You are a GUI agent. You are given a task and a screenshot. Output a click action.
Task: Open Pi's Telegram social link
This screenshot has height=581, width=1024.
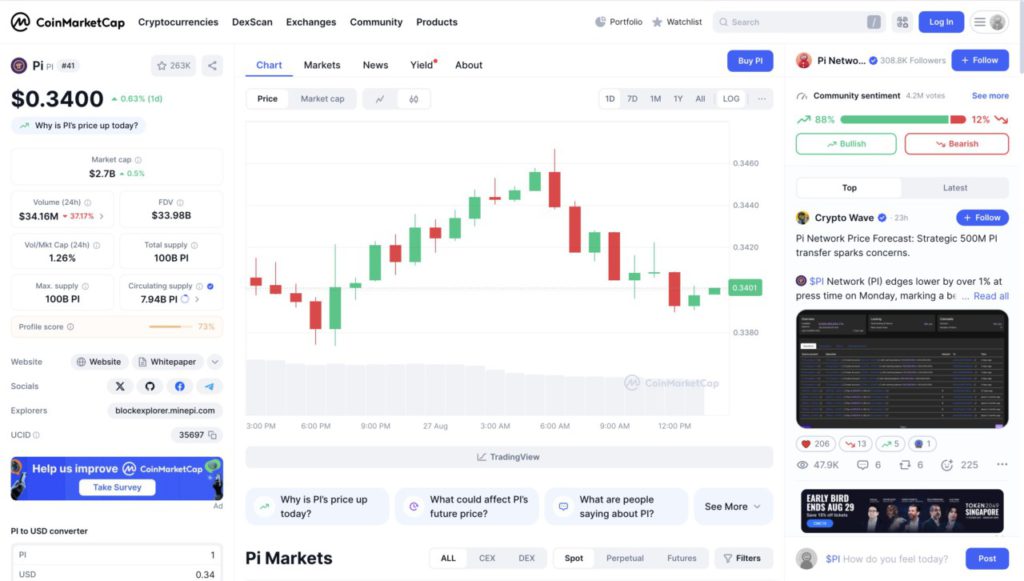pos(209,386)
